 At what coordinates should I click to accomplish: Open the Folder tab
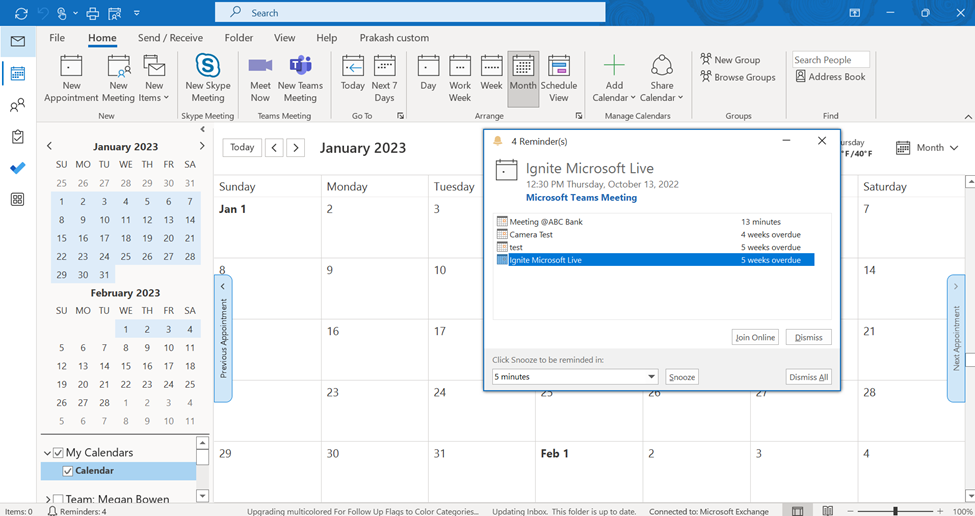[x=239, y=38]
